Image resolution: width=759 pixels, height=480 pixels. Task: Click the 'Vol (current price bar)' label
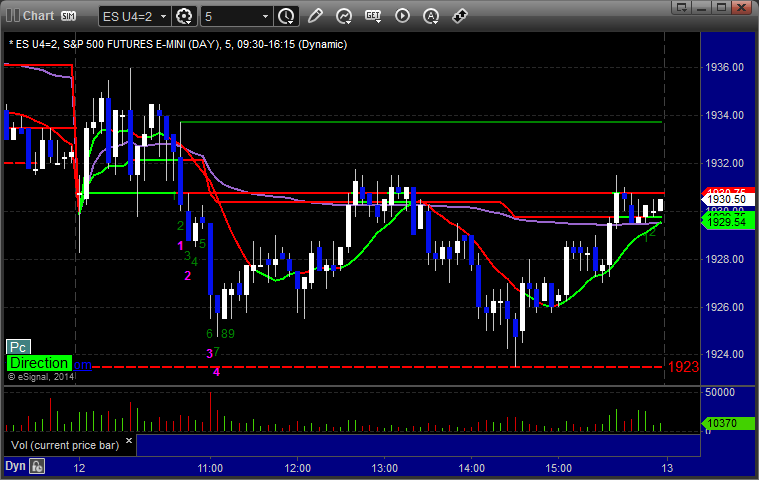[x=65, y=445]
